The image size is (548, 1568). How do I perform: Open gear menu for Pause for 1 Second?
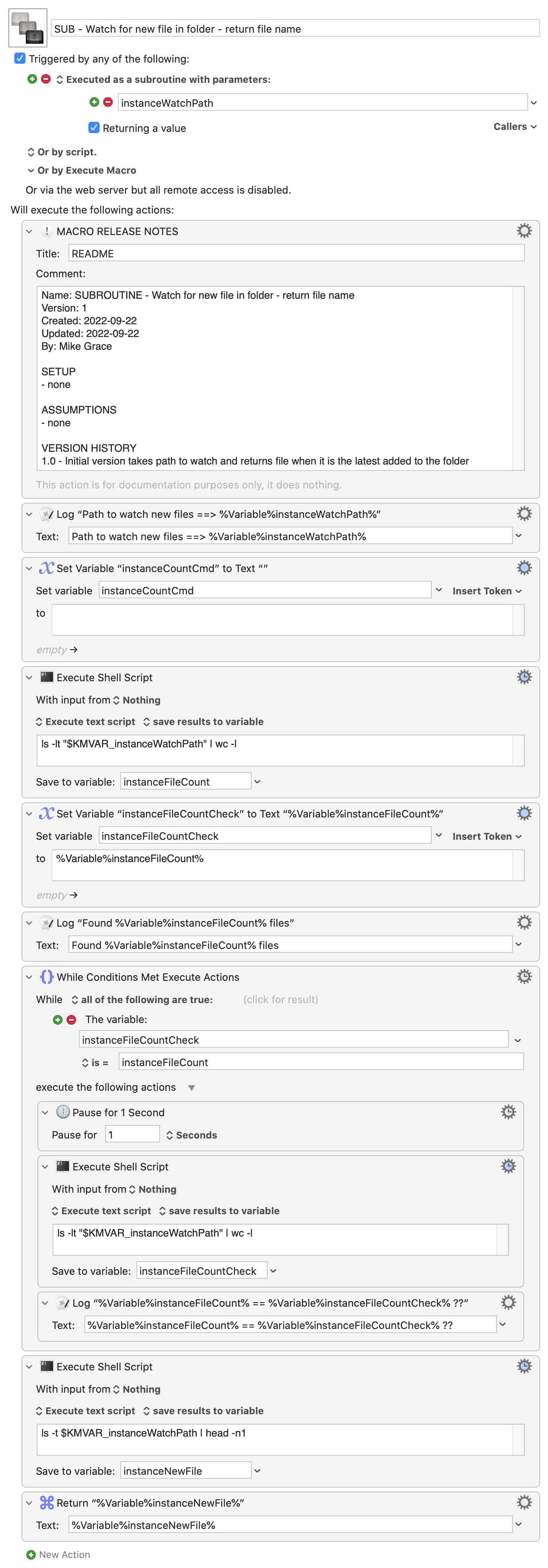(508, 1111)
